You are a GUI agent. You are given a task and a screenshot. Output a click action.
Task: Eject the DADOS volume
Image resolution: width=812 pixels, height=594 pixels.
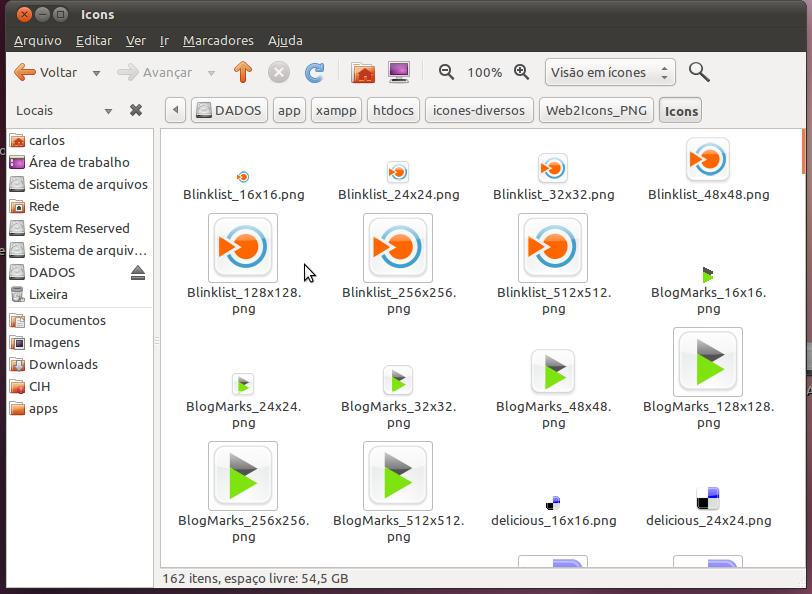point(138,272)
